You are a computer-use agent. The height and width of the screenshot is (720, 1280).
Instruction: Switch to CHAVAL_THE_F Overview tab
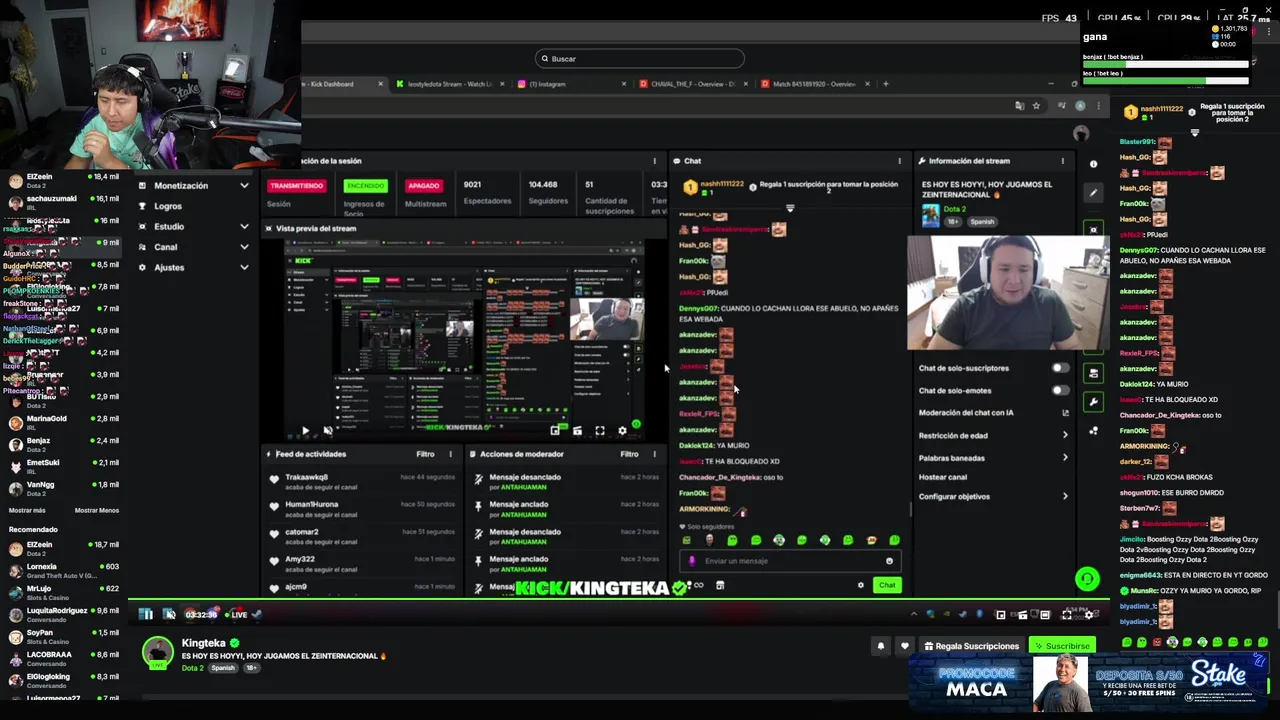694,84
